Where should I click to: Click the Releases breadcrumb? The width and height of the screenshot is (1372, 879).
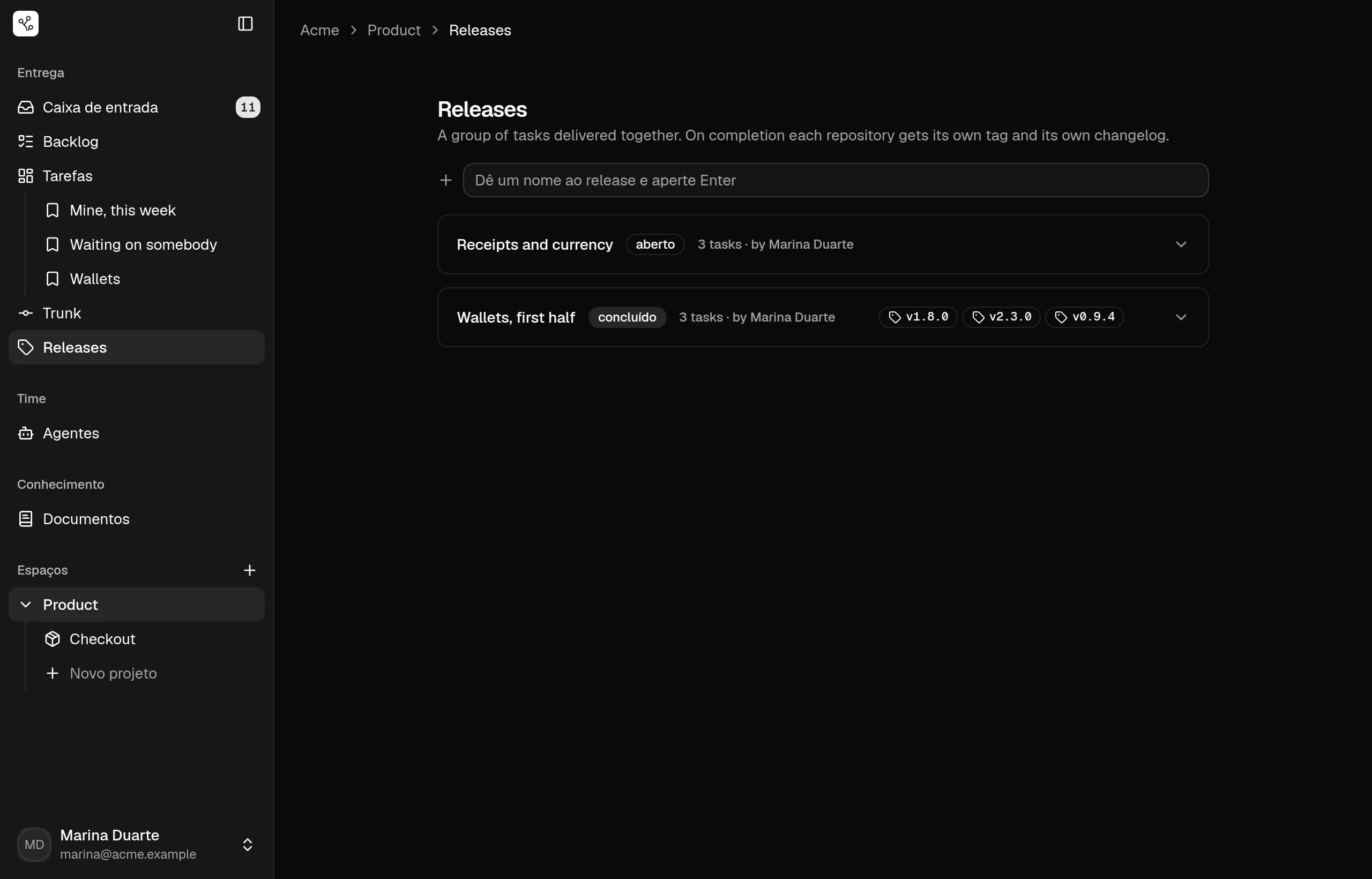480,30
